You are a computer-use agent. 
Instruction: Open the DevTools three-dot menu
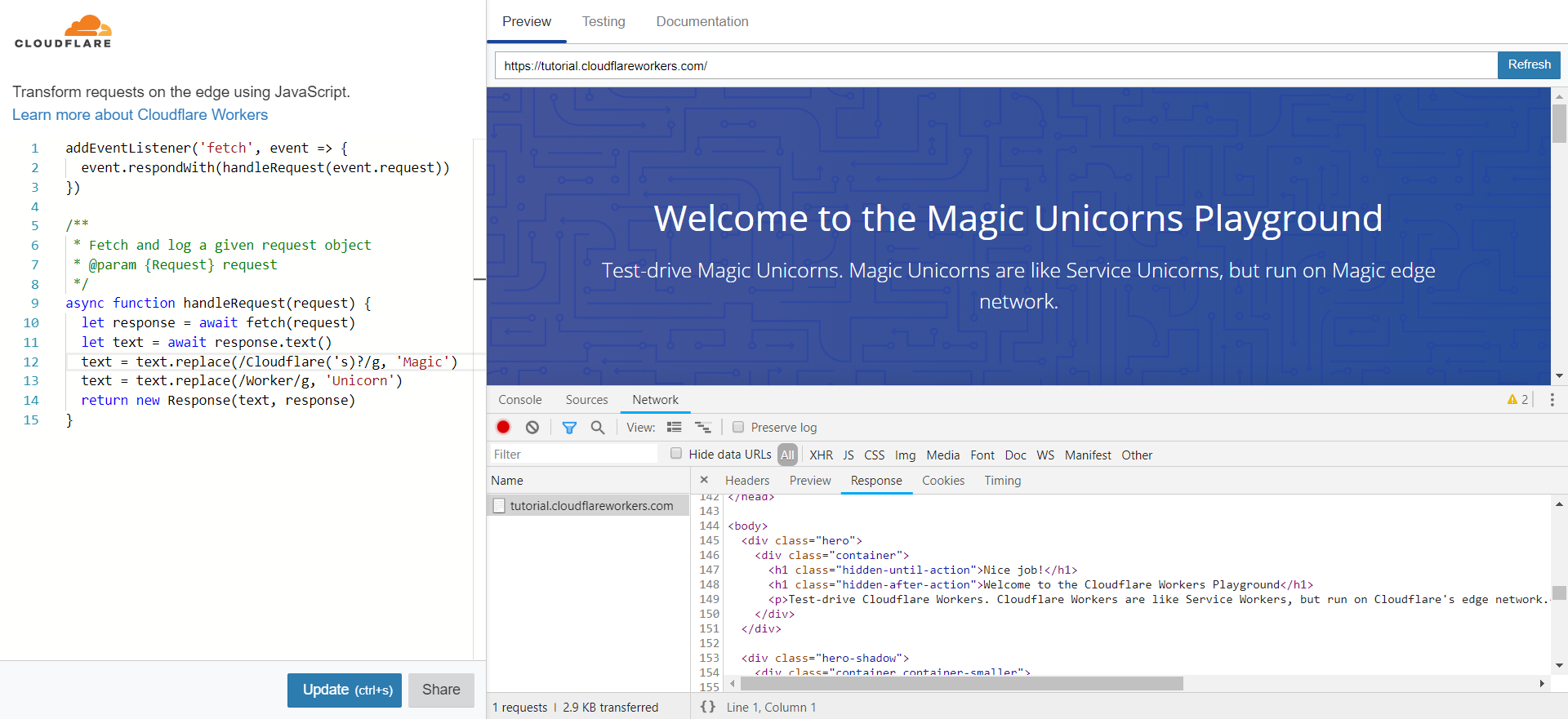coord(1552,399)
